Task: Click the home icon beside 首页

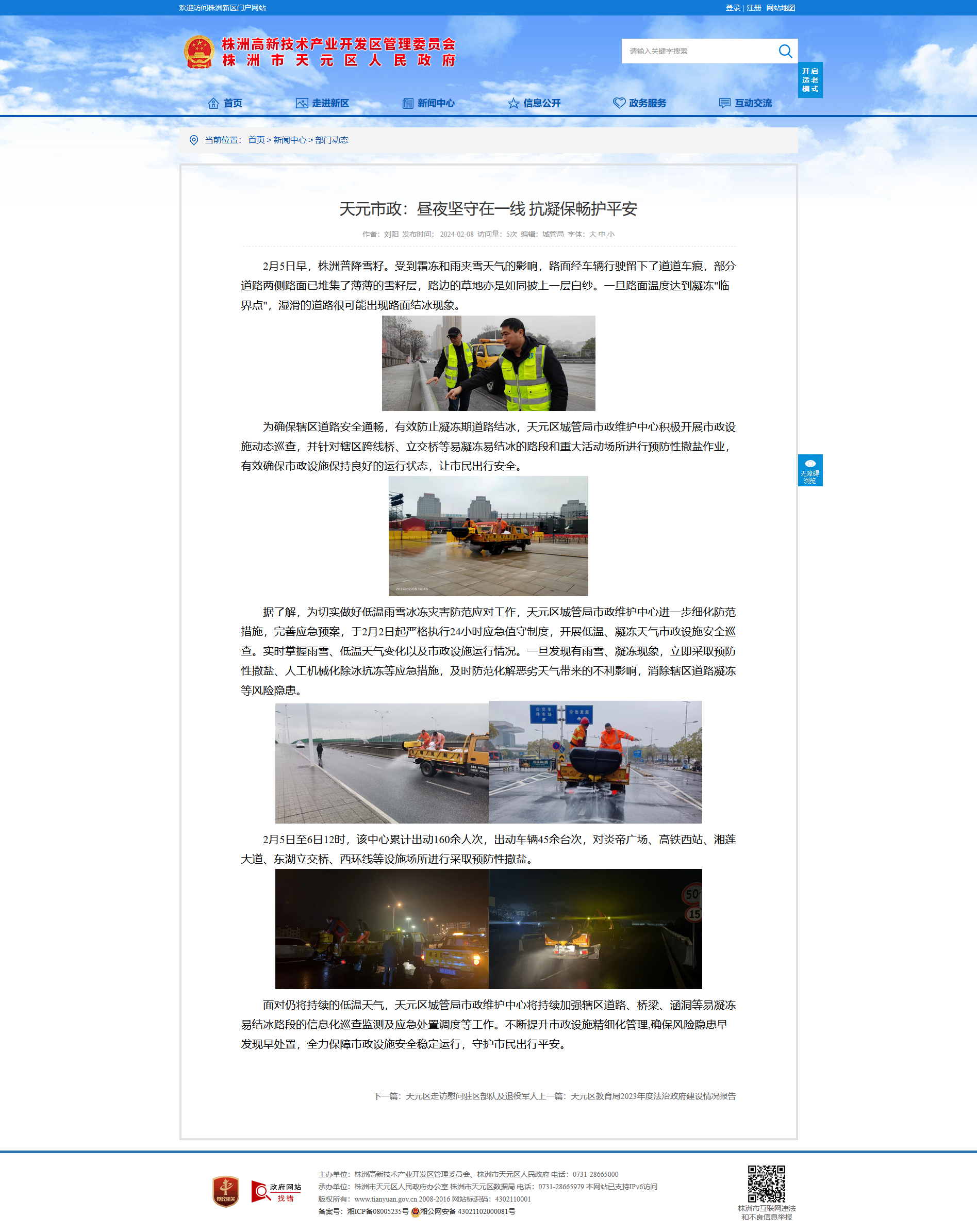Action: click(213, 104)
